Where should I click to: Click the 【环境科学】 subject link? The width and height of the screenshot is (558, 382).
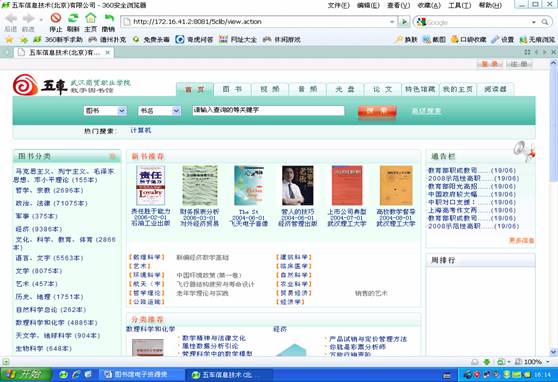coord(147,275)
